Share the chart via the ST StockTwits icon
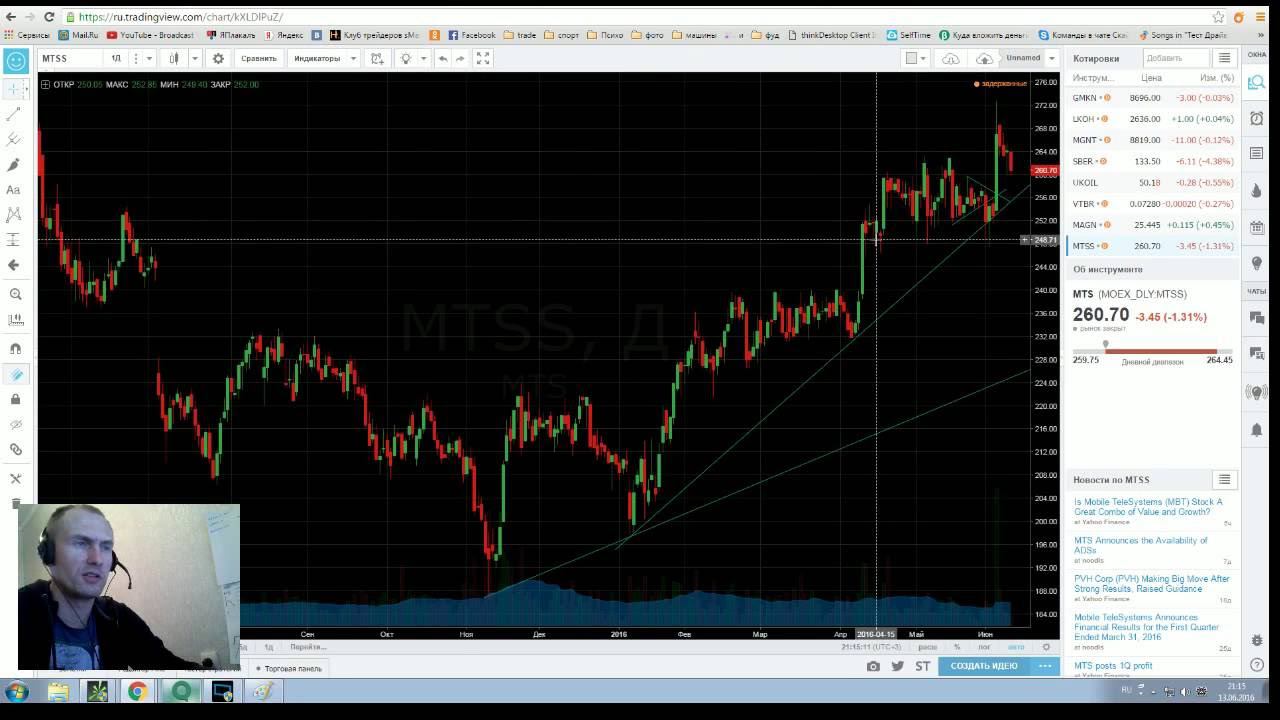 (922, 666)
